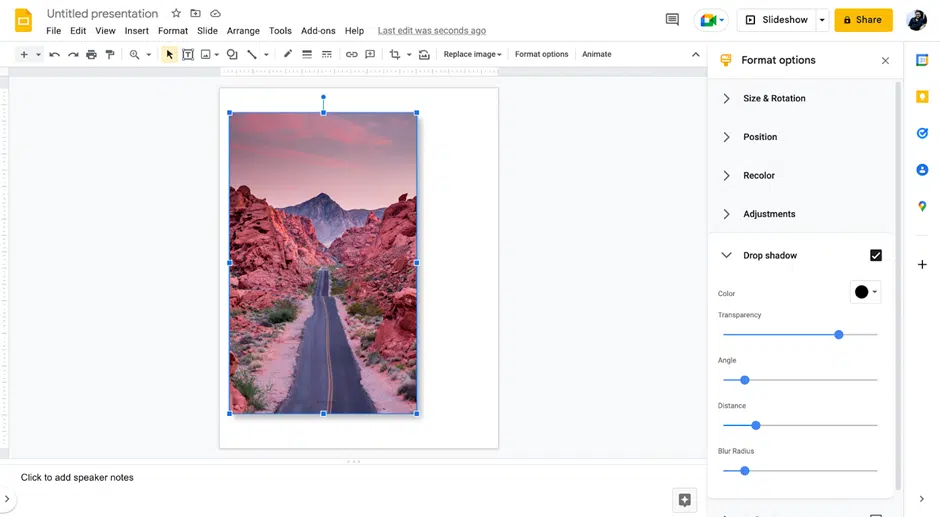Click the drop shadow Transparency slider handle

(839, 335)
